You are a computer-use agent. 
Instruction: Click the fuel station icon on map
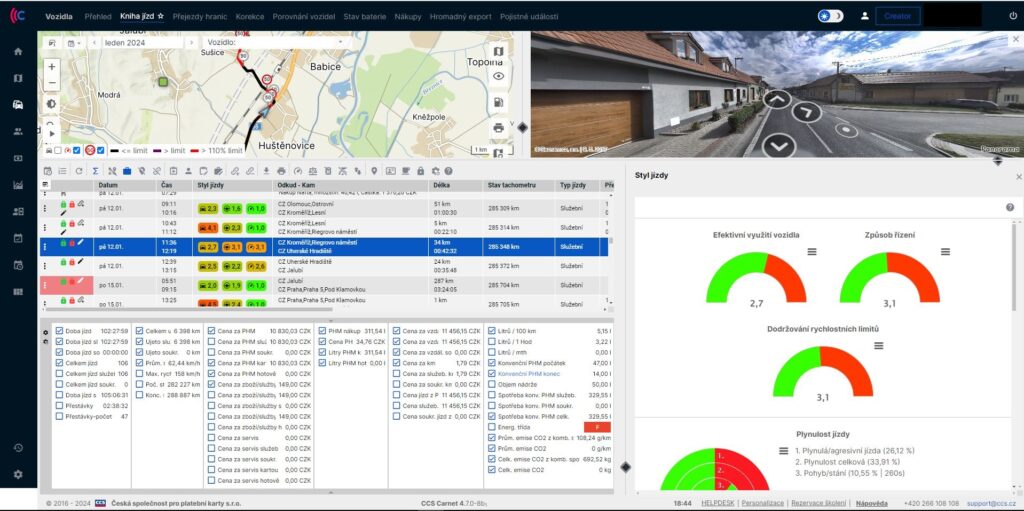pyautogui.click(x=498, y=102)
